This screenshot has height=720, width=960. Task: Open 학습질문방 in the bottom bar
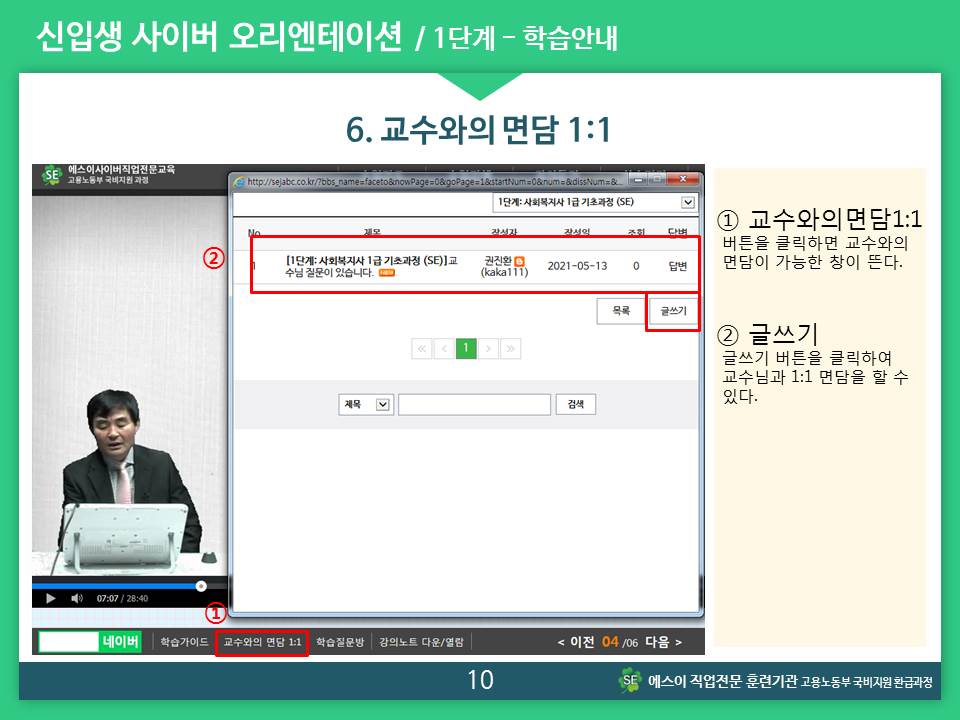click(340, 642)
